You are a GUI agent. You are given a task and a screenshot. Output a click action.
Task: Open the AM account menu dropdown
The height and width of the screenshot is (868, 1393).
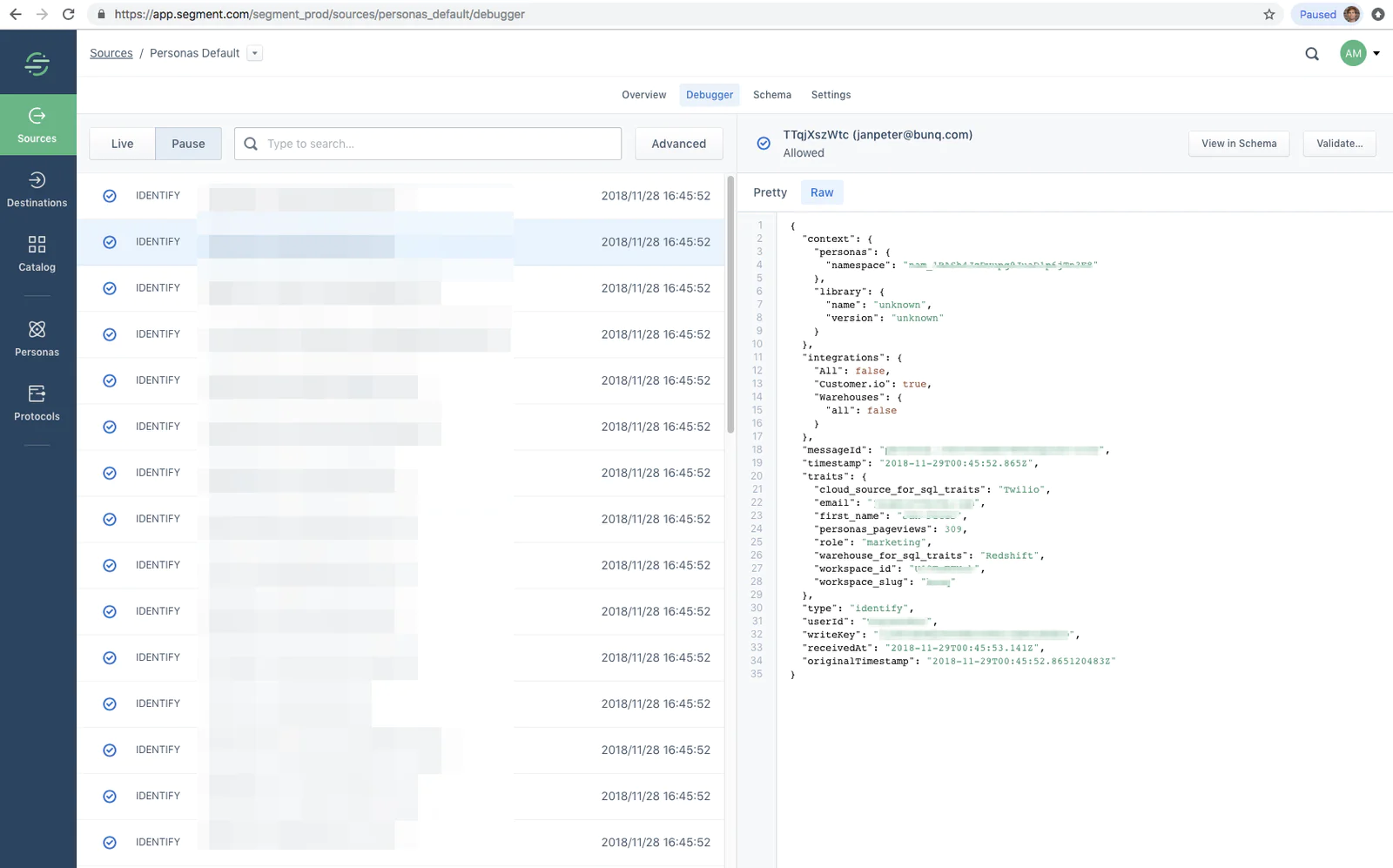pos(1358,53)
